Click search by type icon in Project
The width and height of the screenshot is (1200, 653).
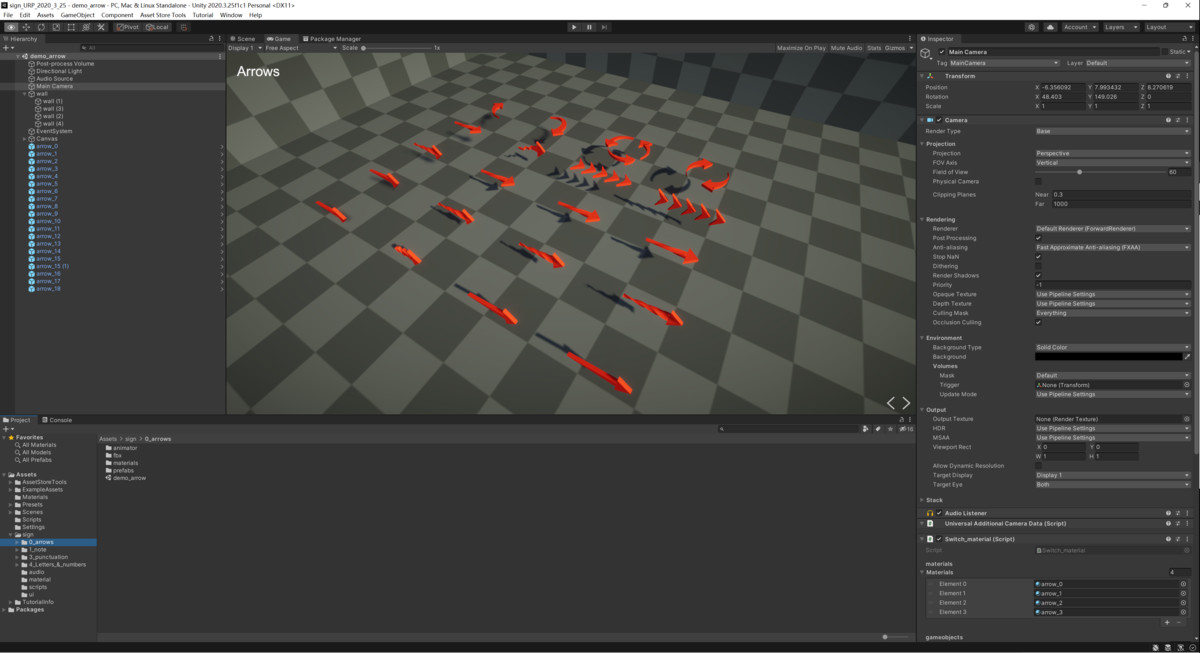[866, 429]
